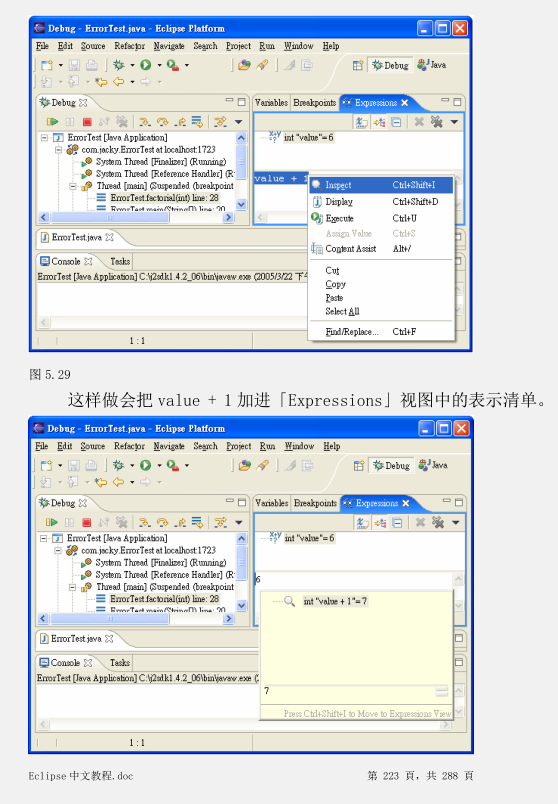Click Debug tree horizontal scrollbar in top window
Screen dimensions: 558x804
click(x=136, y=217)
